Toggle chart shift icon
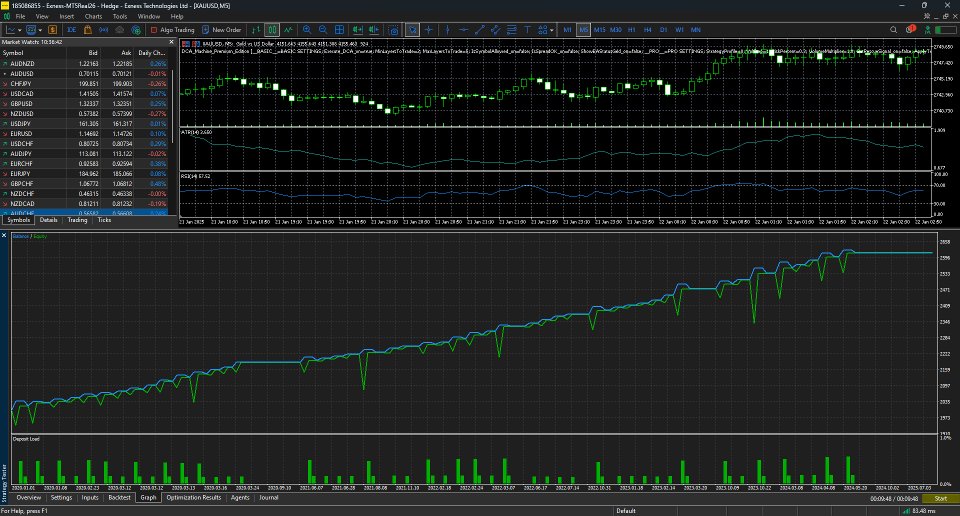 (374, 29)
